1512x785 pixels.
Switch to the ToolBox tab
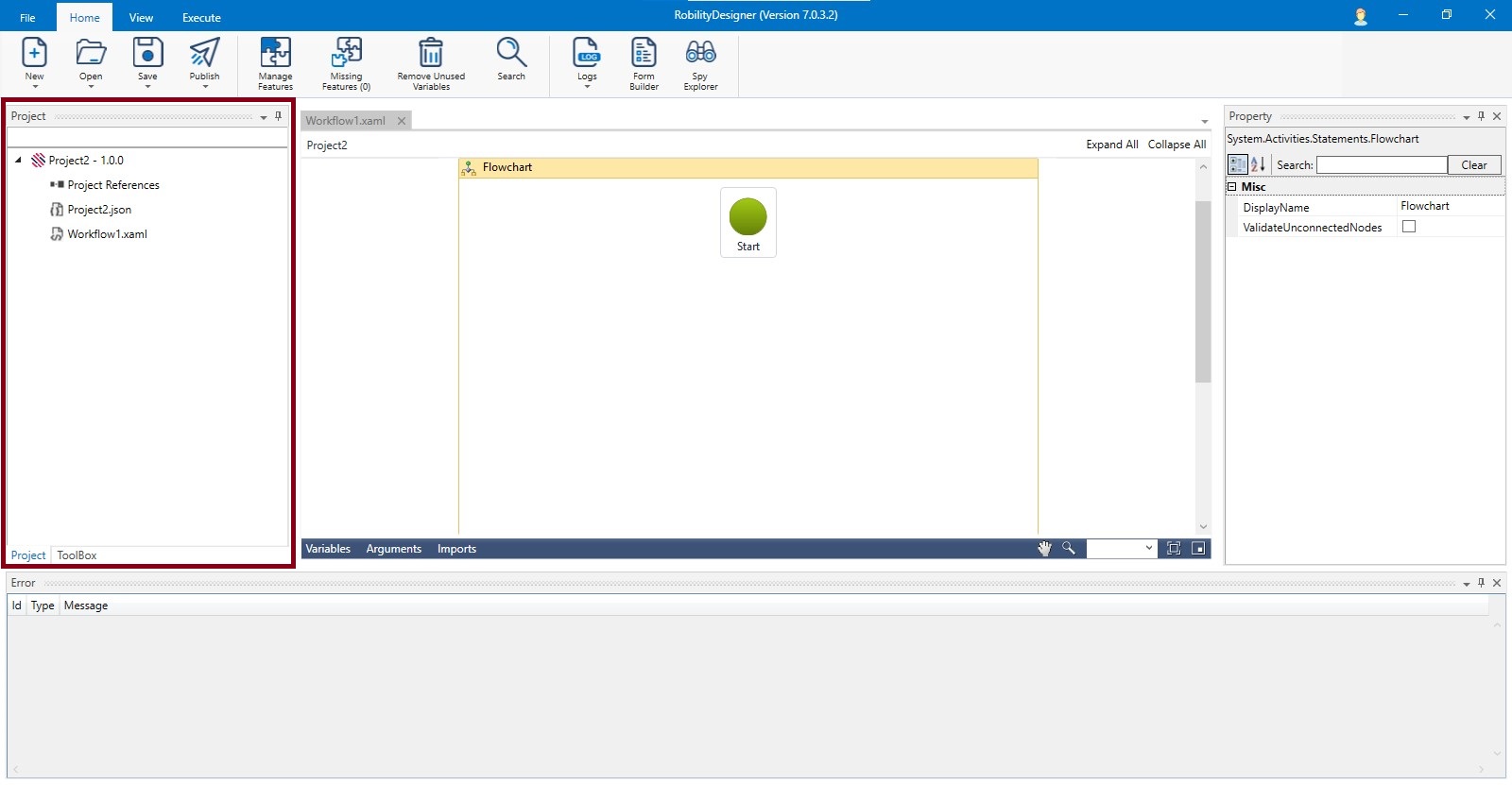(77, 555)
